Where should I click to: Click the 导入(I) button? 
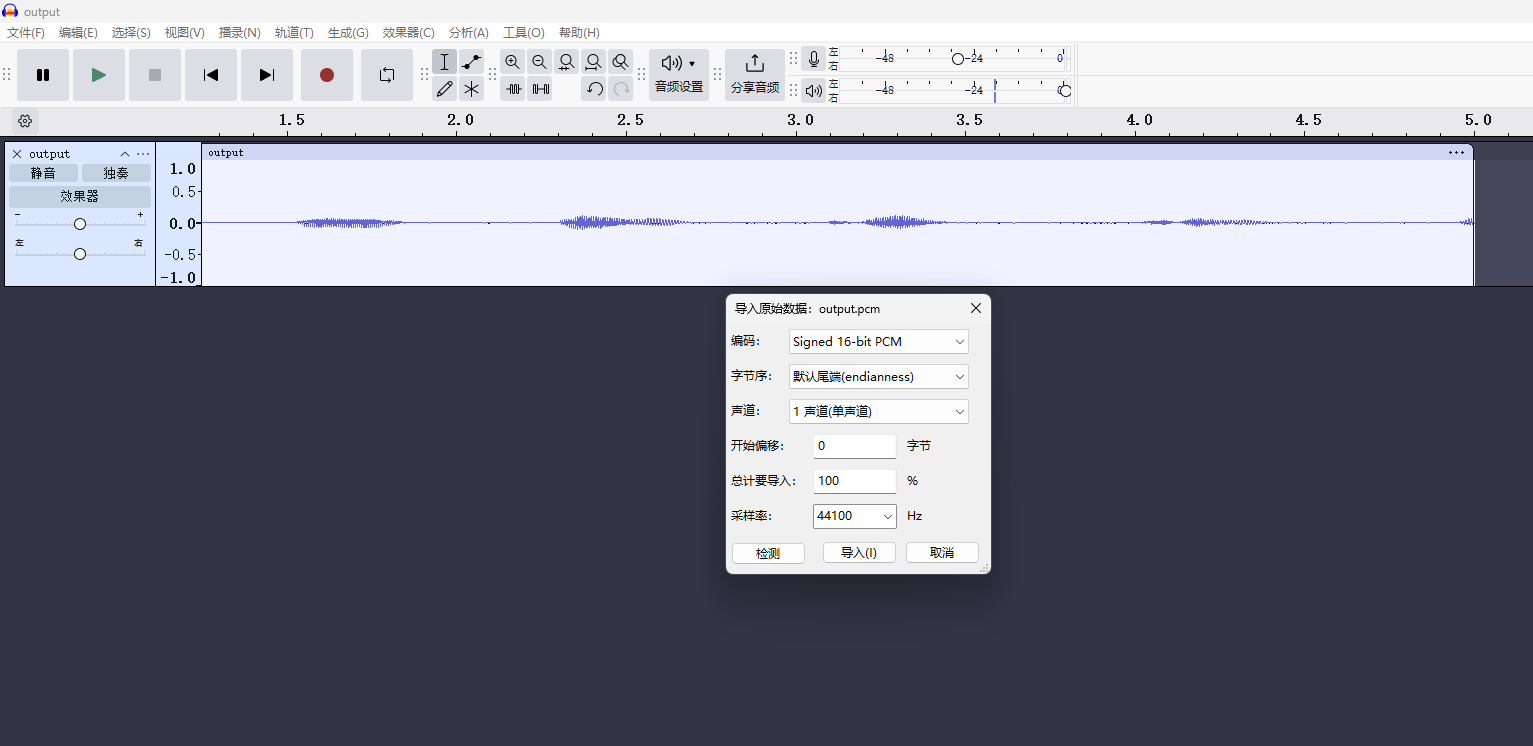(858, 552)
